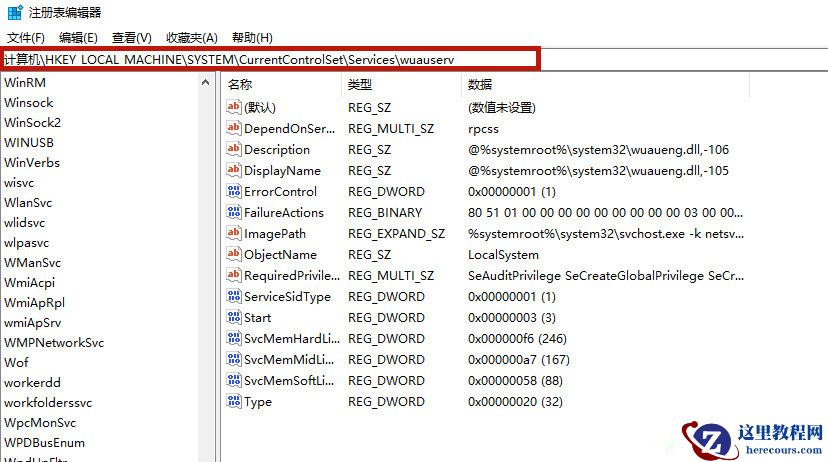Viewport: 828px width, 462px height.
Task: Select the FailureActions value name
Action: pyautogui.click(x=284, y=213)
